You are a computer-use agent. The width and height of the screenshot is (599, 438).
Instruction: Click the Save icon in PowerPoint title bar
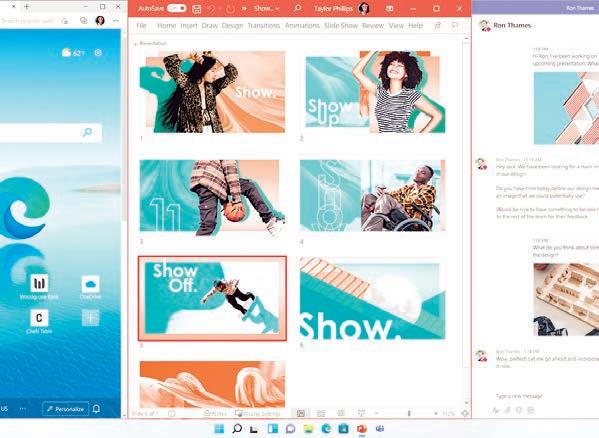pyautogui.click(x=197, y=8)
